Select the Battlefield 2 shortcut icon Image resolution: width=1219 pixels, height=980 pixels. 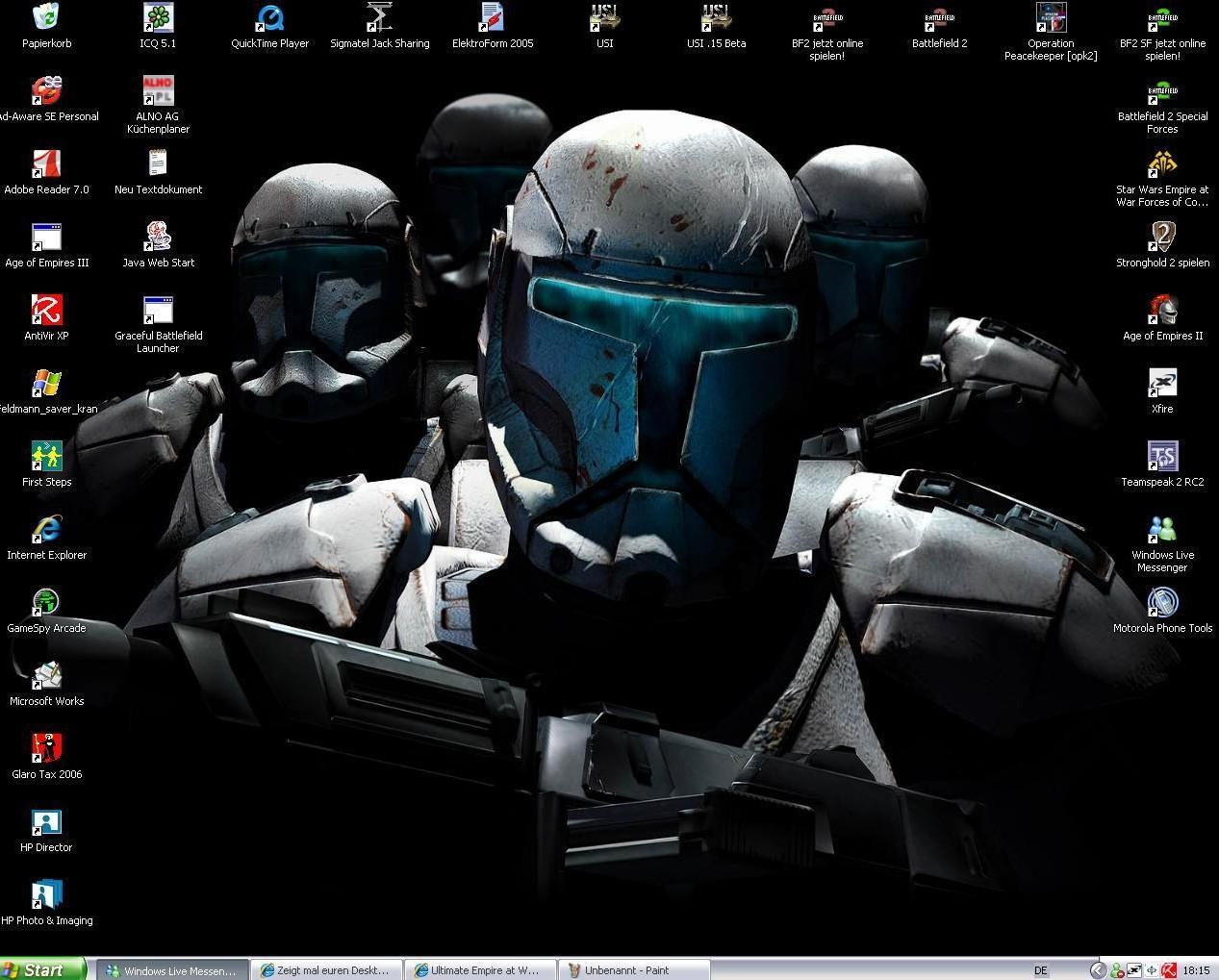point(939,17)
